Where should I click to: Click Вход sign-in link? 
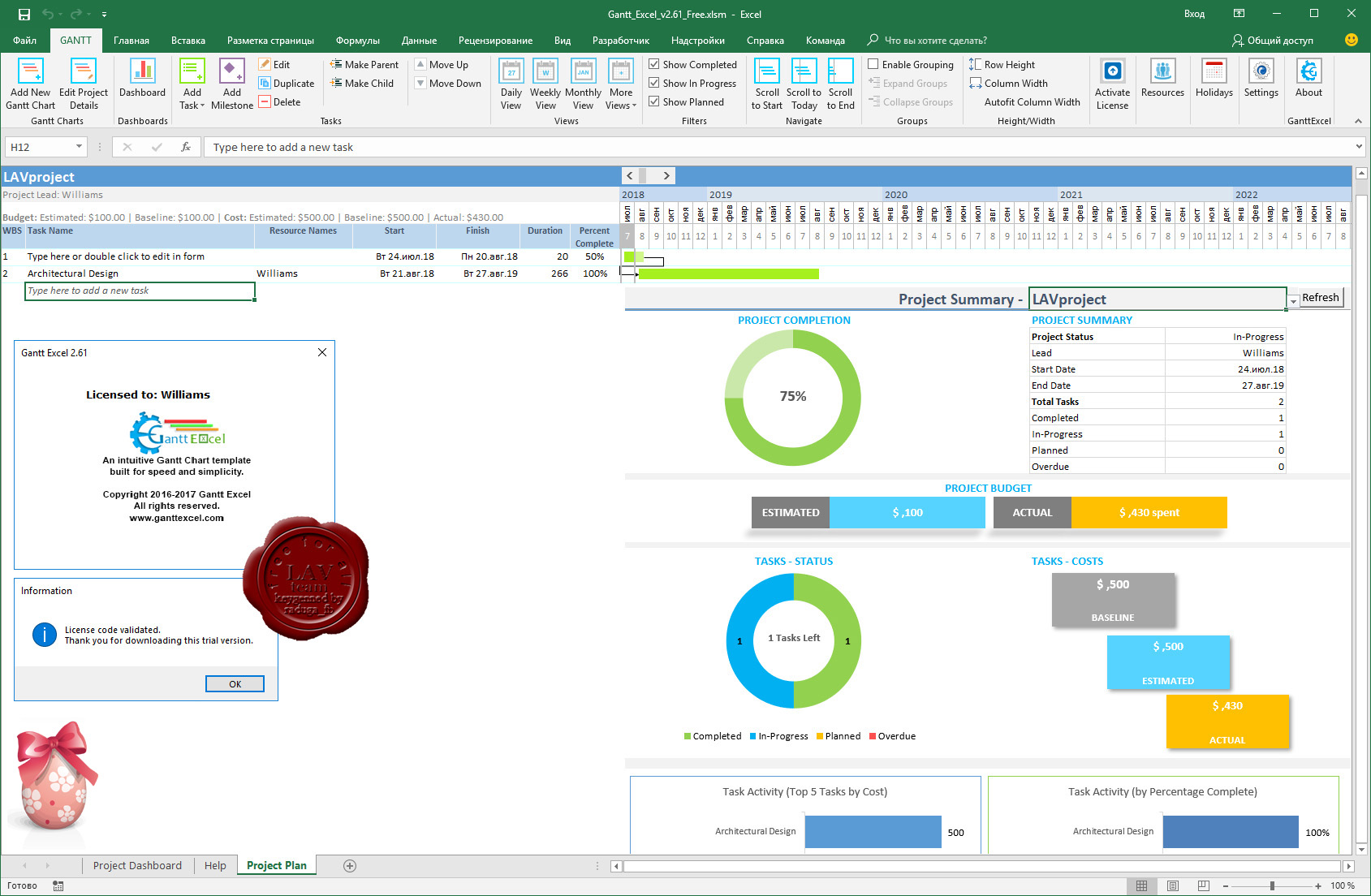(1194, 14)
